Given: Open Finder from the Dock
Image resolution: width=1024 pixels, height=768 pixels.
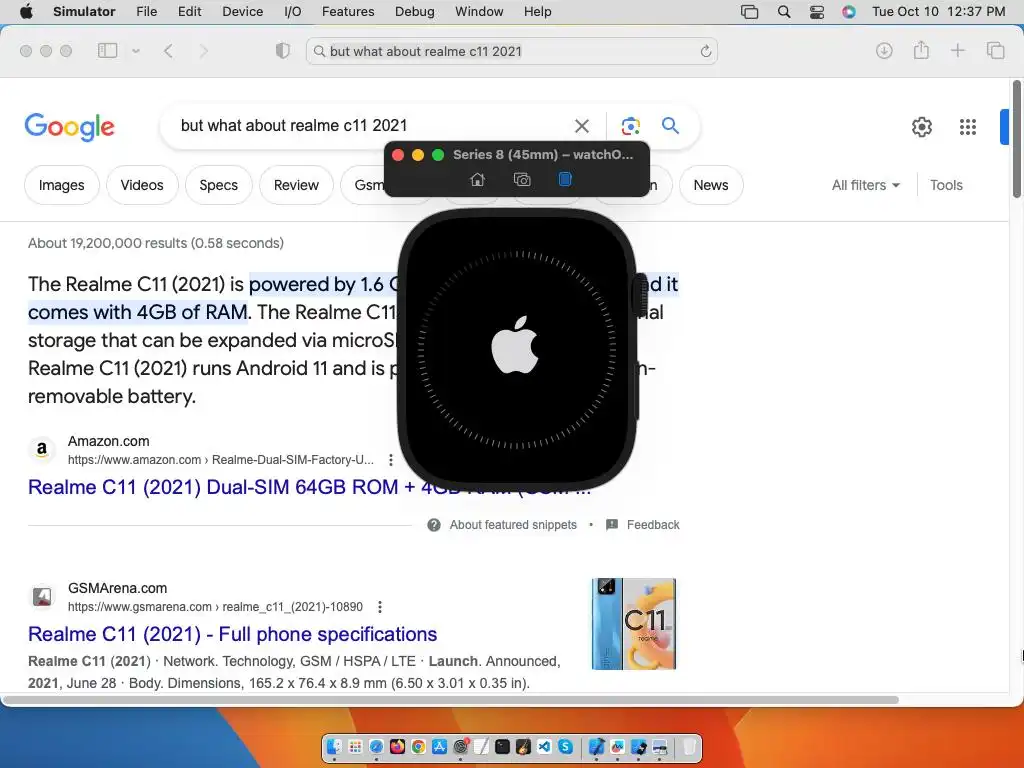Looking at the screenshot, I should coord(334,746).
